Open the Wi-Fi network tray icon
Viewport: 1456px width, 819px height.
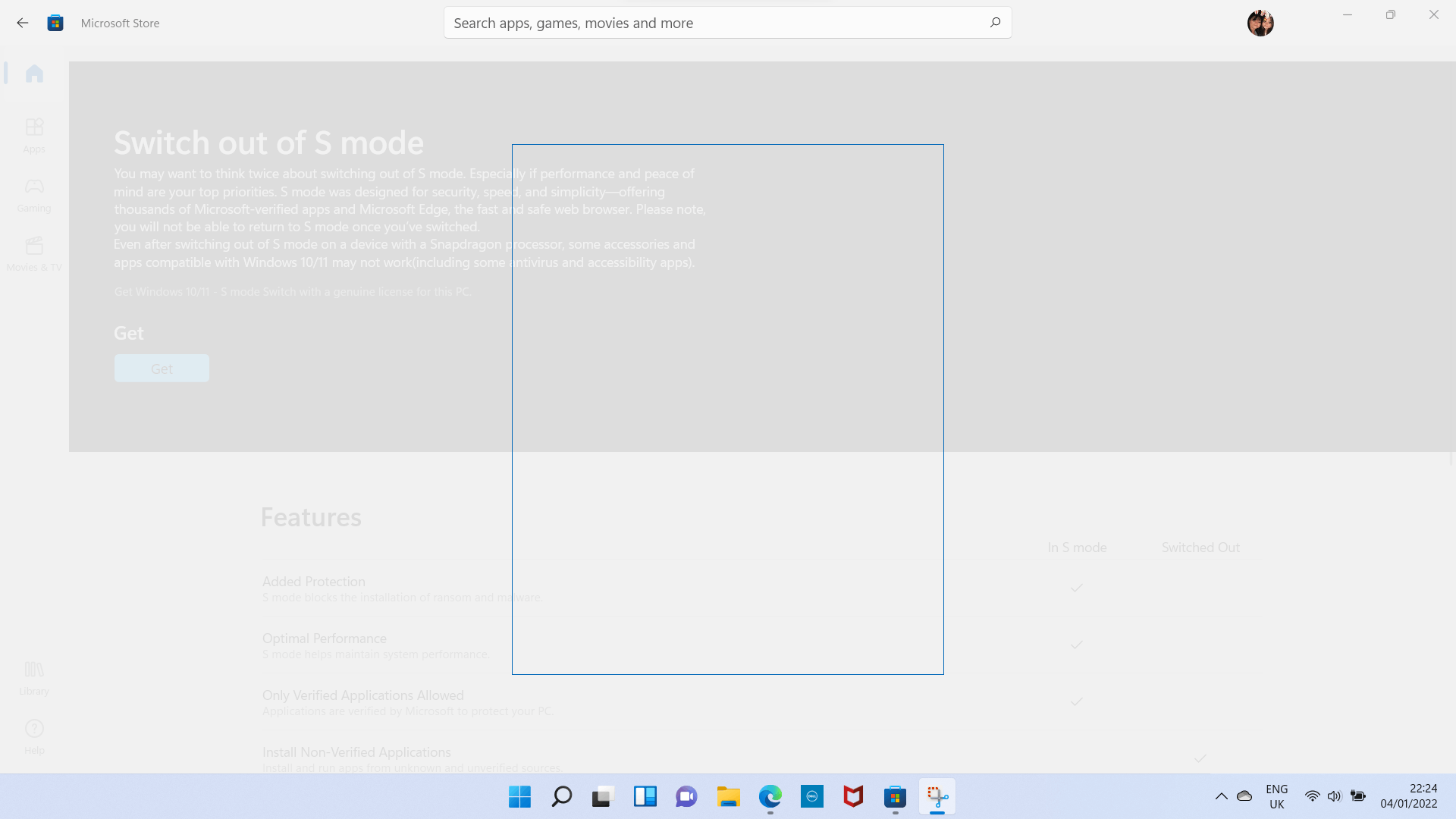[1312, 796]
